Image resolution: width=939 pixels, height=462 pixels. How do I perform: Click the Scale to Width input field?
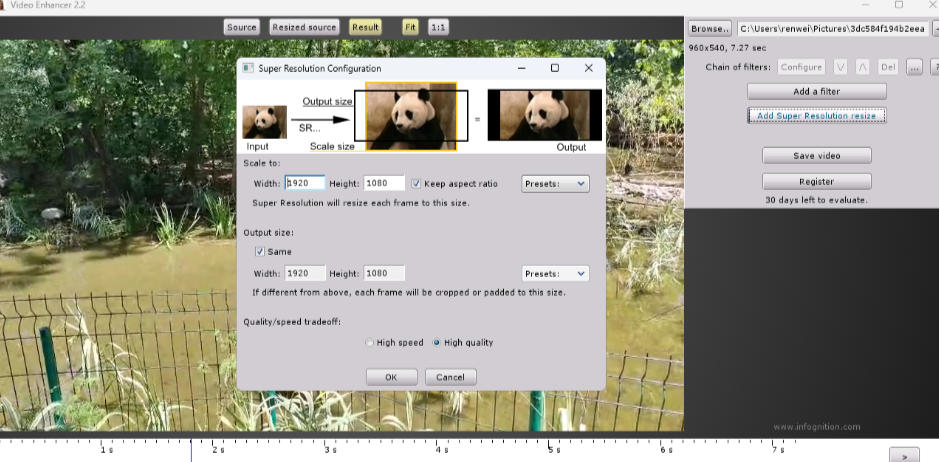coord(305,184)
